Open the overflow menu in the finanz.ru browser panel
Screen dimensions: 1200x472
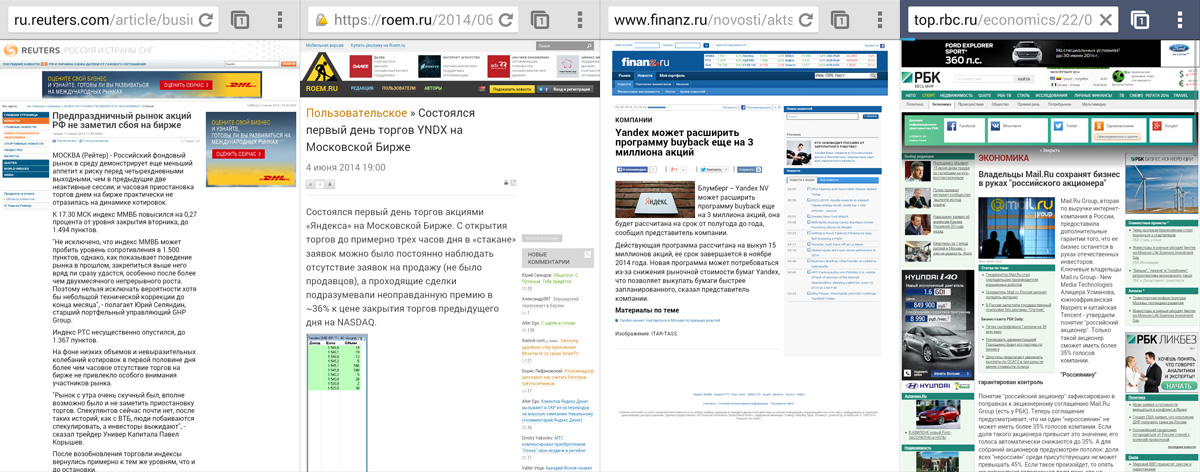[880, 20]
